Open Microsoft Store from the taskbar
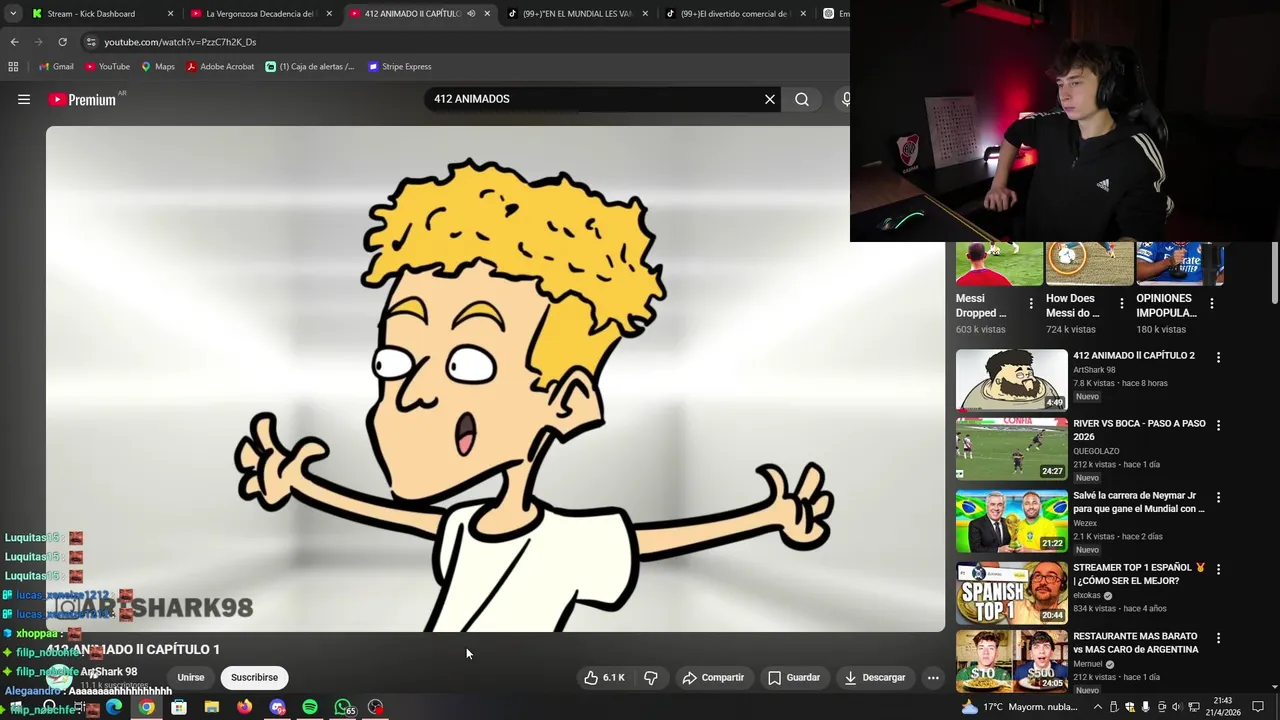Screen dimensions: 1280x720 click(179, 707)
